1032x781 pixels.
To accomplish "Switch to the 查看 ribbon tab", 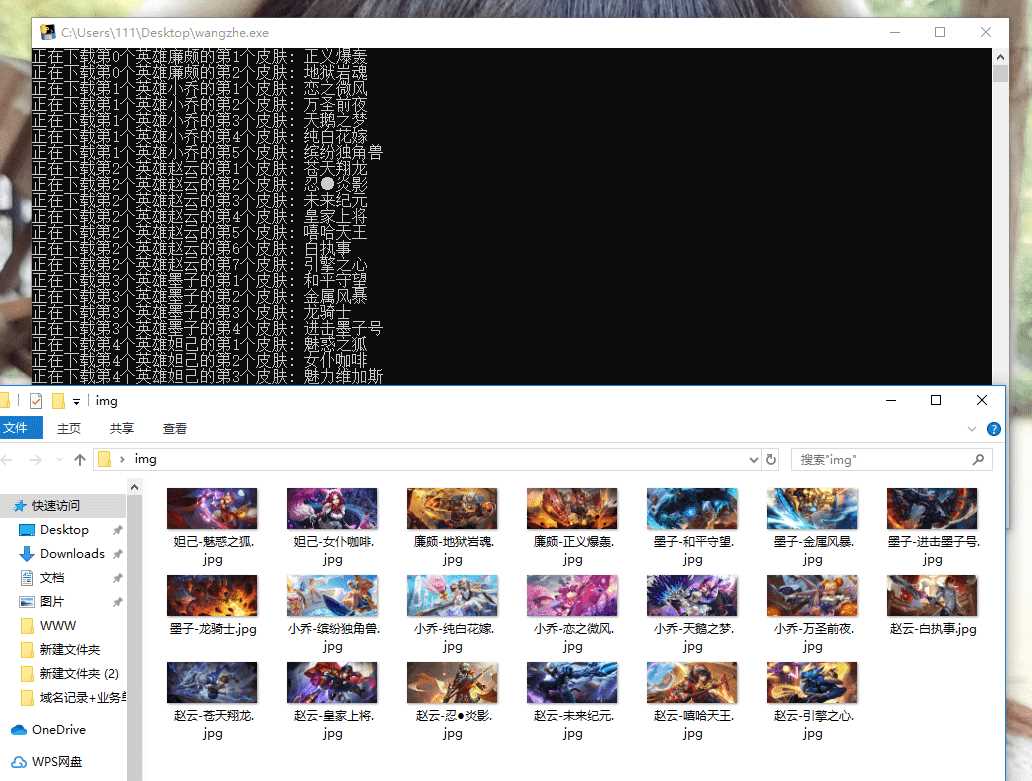I will pyautogui.click(x=174, y=428).
